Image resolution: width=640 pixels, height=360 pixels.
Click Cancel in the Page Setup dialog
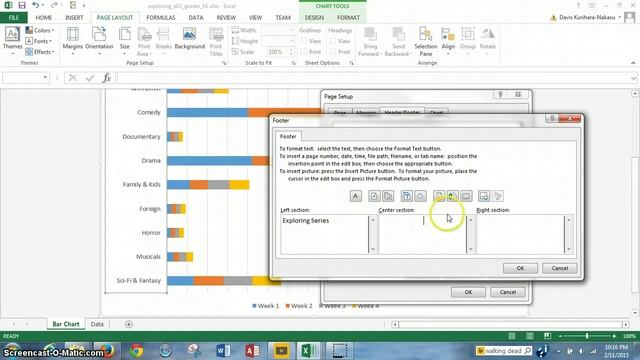(x=508, y=292)
